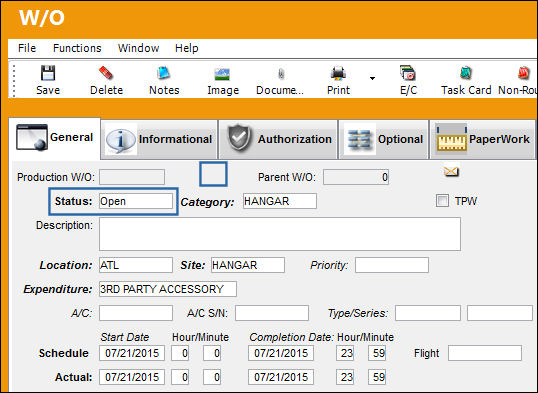Switch to the PaperWork tab

(482, 139)
